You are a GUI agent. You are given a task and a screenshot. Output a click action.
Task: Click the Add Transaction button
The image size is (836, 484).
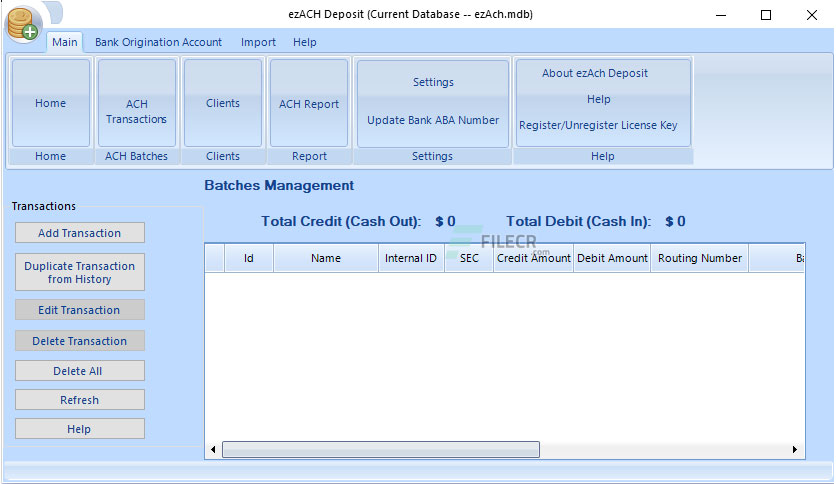coord(79,233)
